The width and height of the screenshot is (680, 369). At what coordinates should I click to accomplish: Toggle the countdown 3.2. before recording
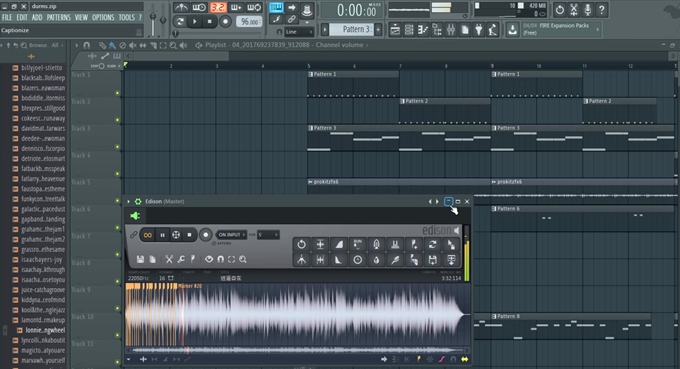[218, 7]
